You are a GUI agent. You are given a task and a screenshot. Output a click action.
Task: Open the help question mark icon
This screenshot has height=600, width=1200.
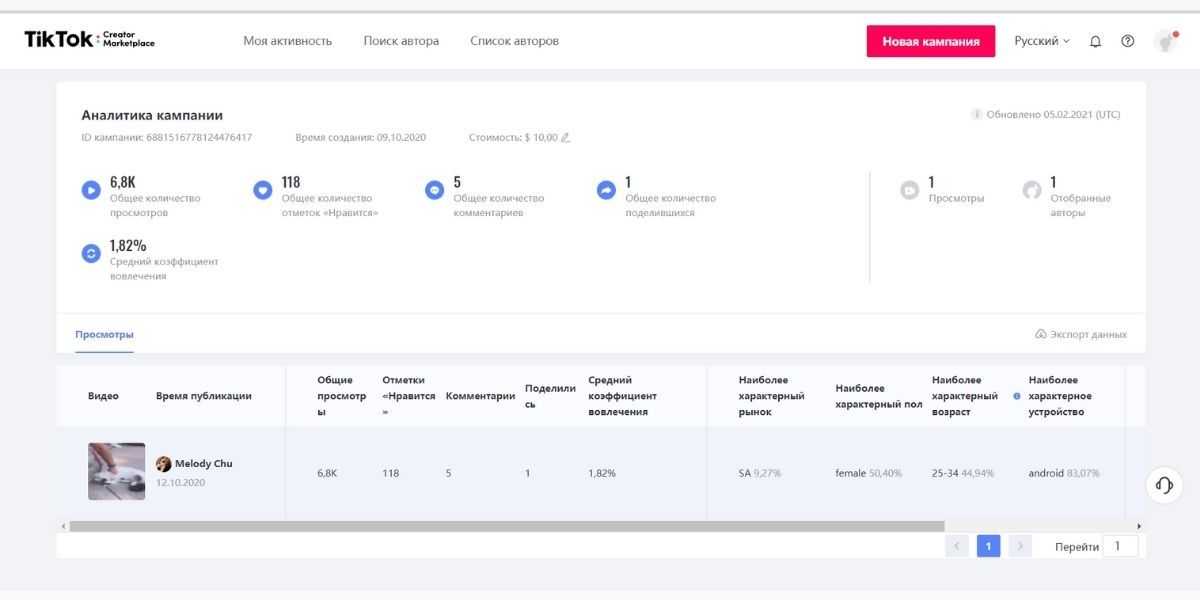(x=1128, y=41)
